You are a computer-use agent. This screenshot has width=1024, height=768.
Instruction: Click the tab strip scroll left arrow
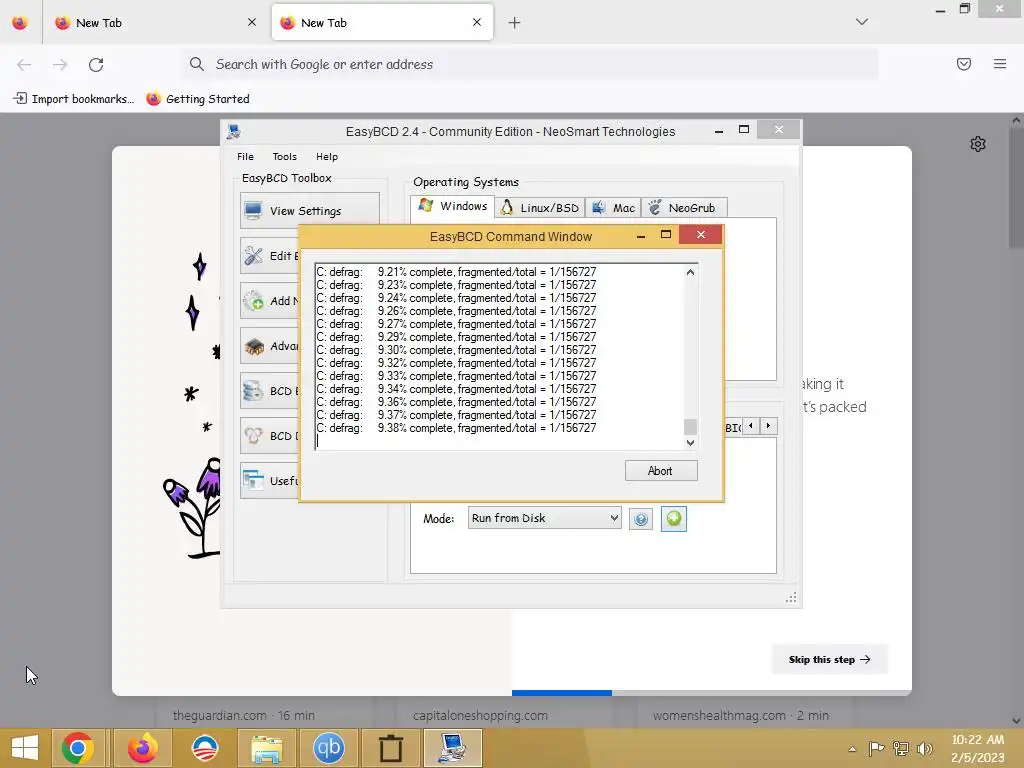pyautogui.click(x=750, y=426)
